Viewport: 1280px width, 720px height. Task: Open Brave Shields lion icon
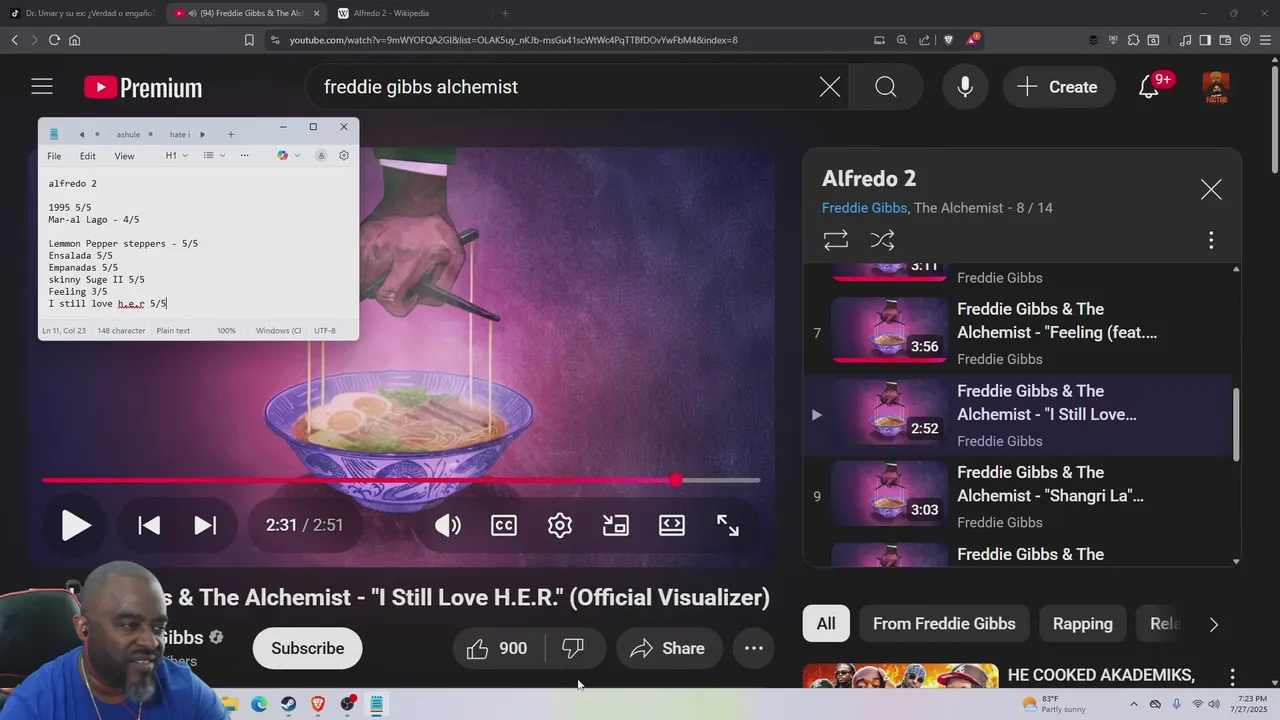(948, 40)
